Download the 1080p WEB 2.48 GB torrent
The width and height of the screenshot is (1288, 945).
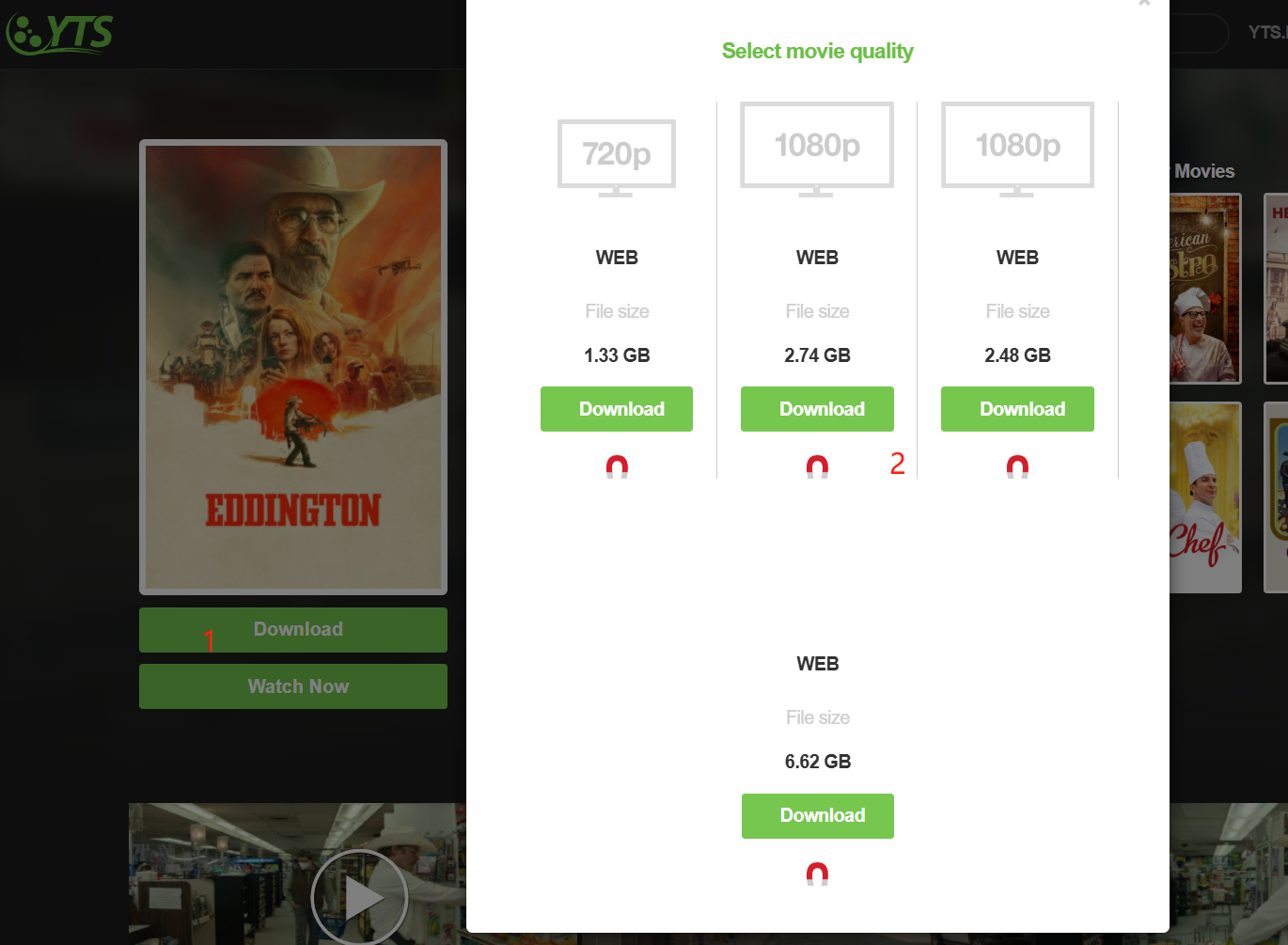[1017, 409]
